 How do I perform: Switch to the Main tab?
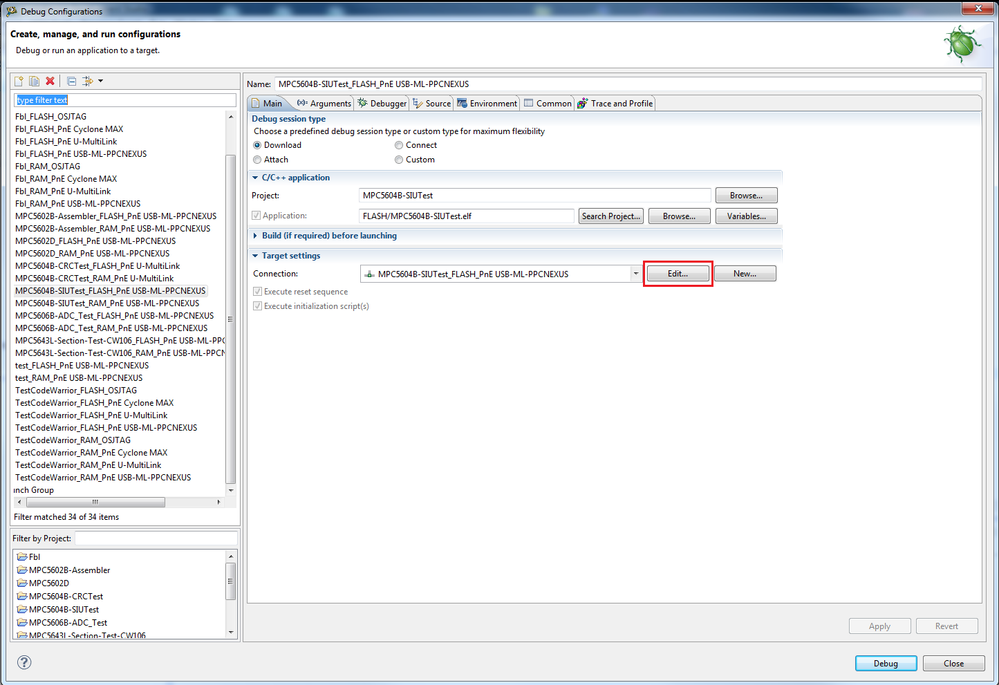(267, 103)
